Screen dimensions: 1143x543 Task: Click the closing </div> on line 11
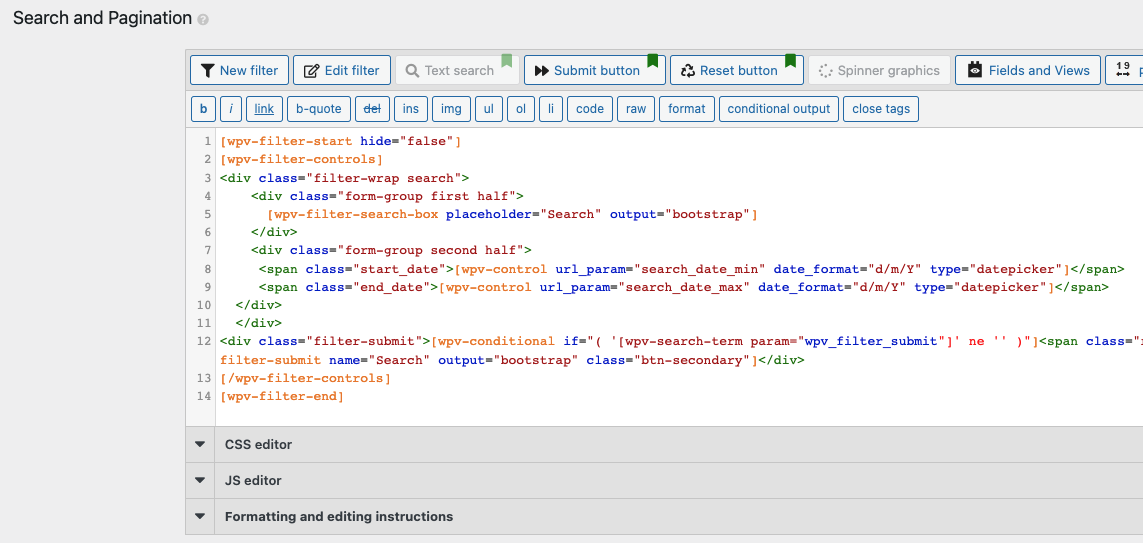259,324
